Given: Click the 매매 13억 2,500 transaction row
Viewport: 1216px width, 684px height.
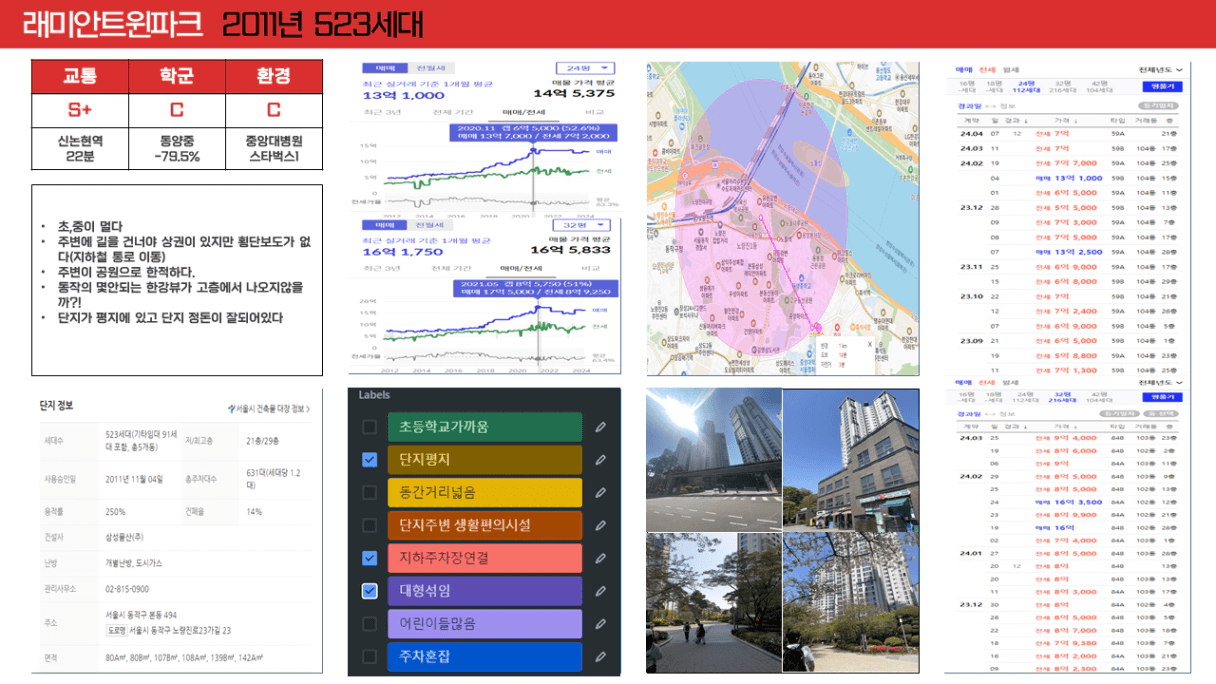Looking at the screenshot, I should pyautogui.click(x=1069, y=252).
